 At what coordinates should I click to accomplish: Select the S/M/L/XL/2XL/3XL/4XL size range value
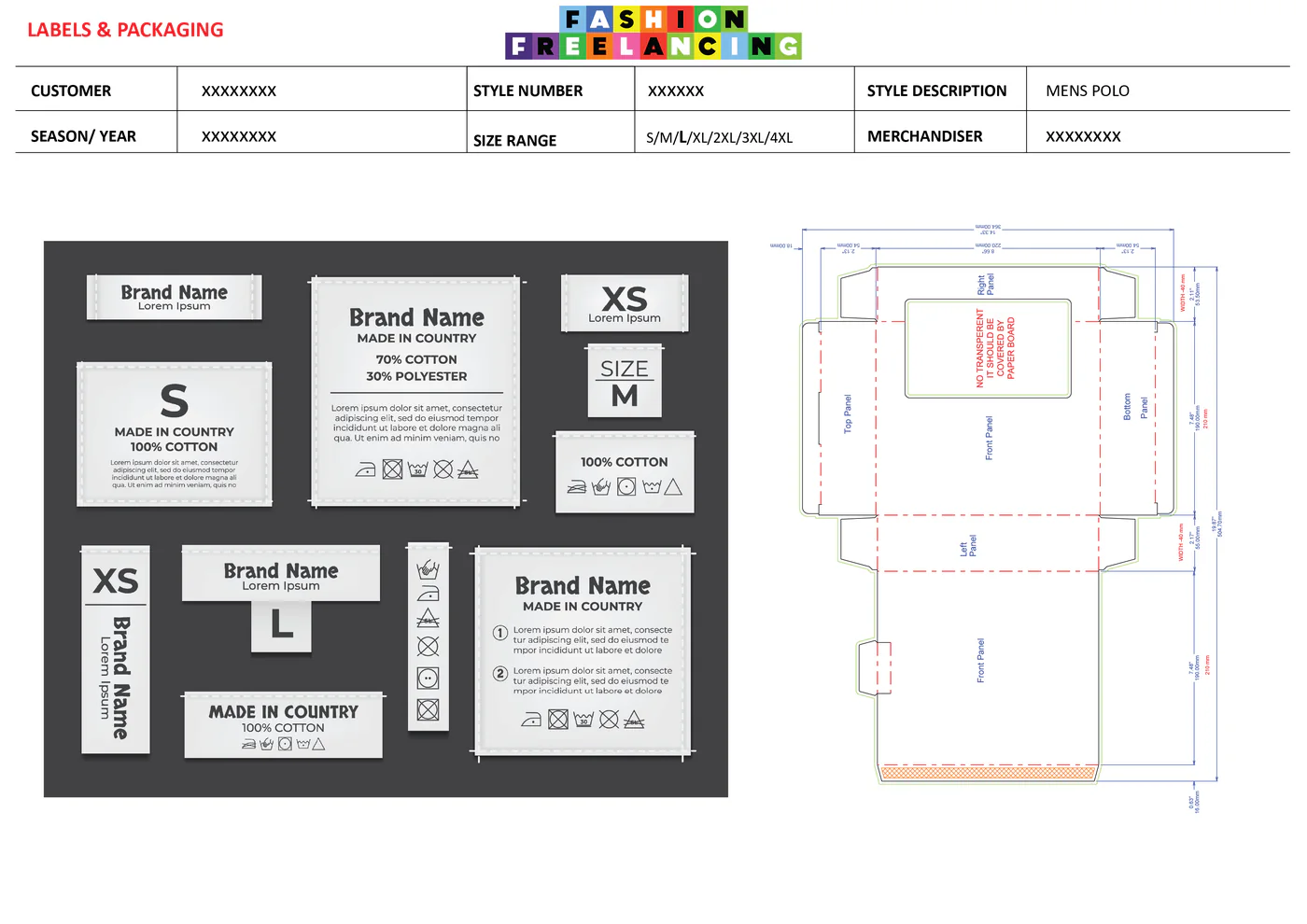(720, 137)
